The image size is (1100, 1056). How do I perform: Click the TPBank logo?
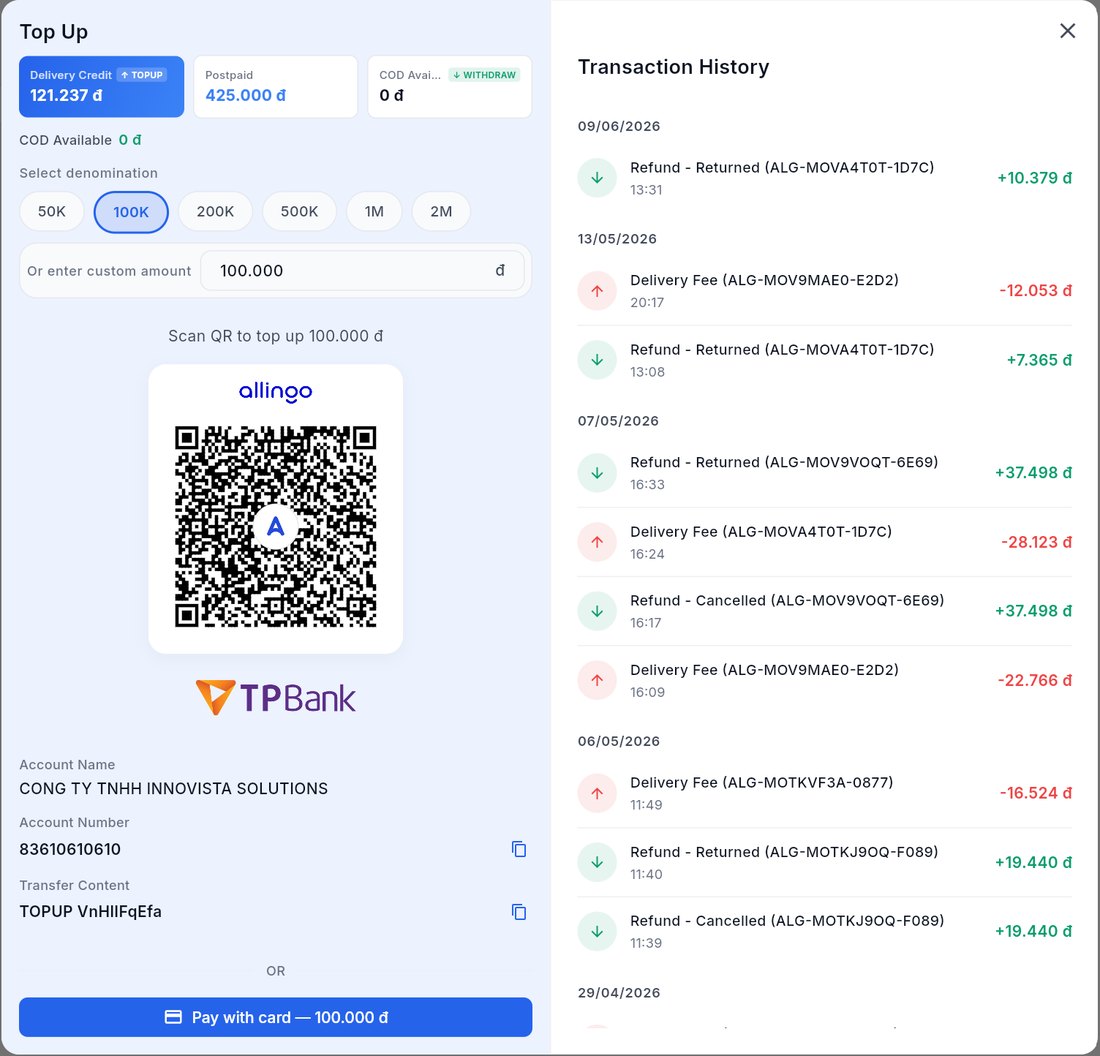coord(276,697)
